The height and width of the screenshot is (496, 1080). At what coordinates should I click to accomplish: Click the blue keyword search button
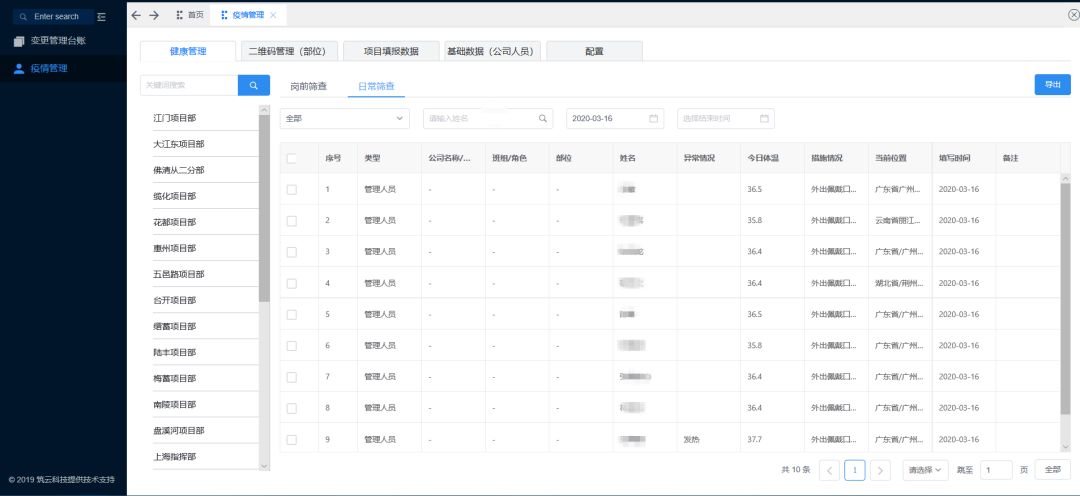click(x=253, y=85)
